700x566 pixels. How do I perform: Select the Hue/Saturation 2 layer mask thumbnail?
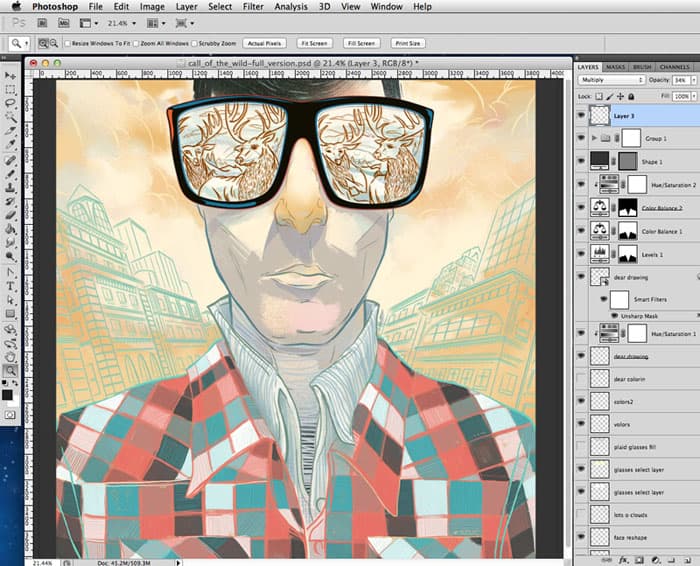pyautogui.click(x=637, y=184)
